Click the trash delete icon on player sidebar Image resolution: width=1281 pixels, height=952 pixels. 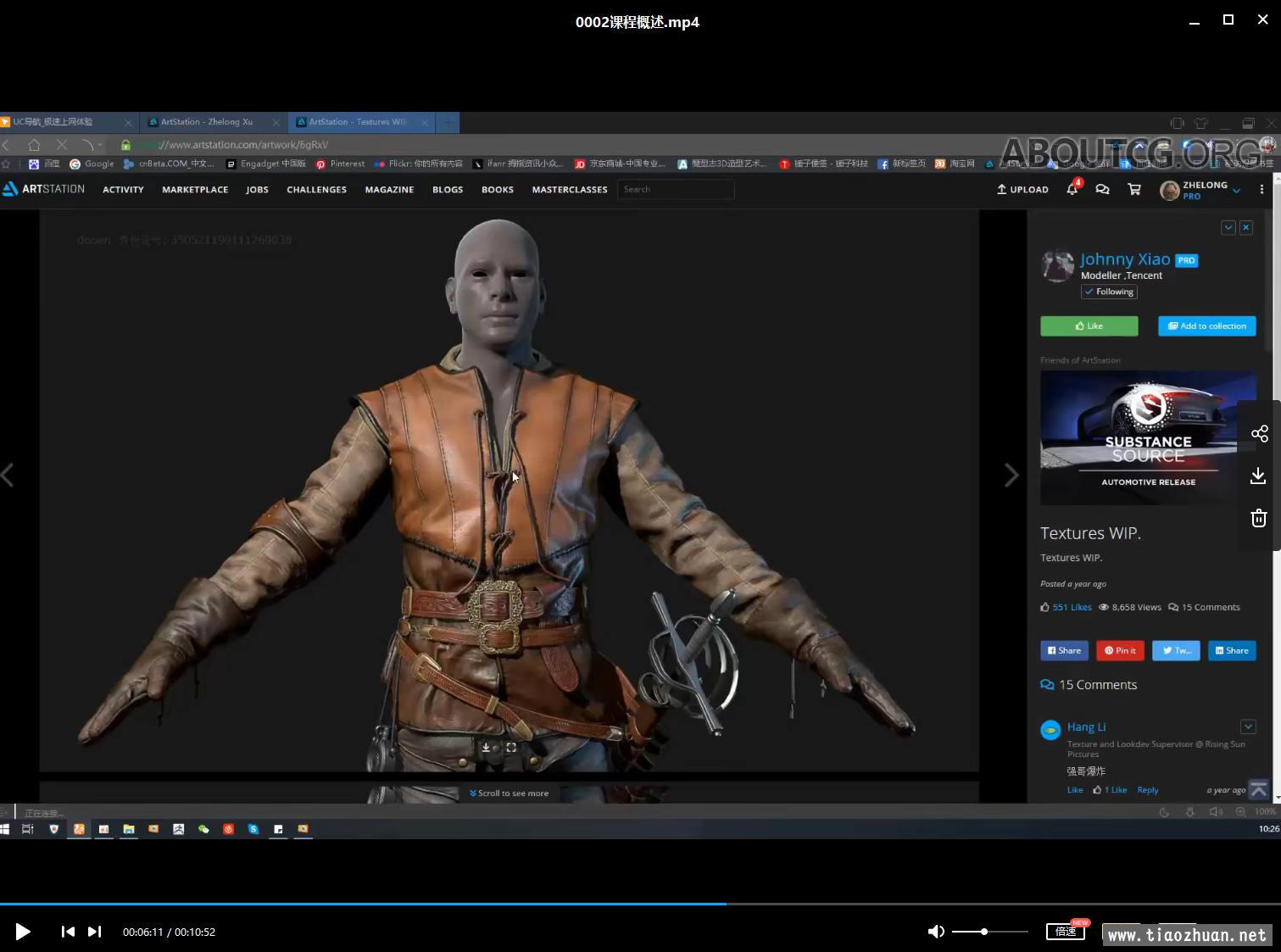click(1259, 518)
